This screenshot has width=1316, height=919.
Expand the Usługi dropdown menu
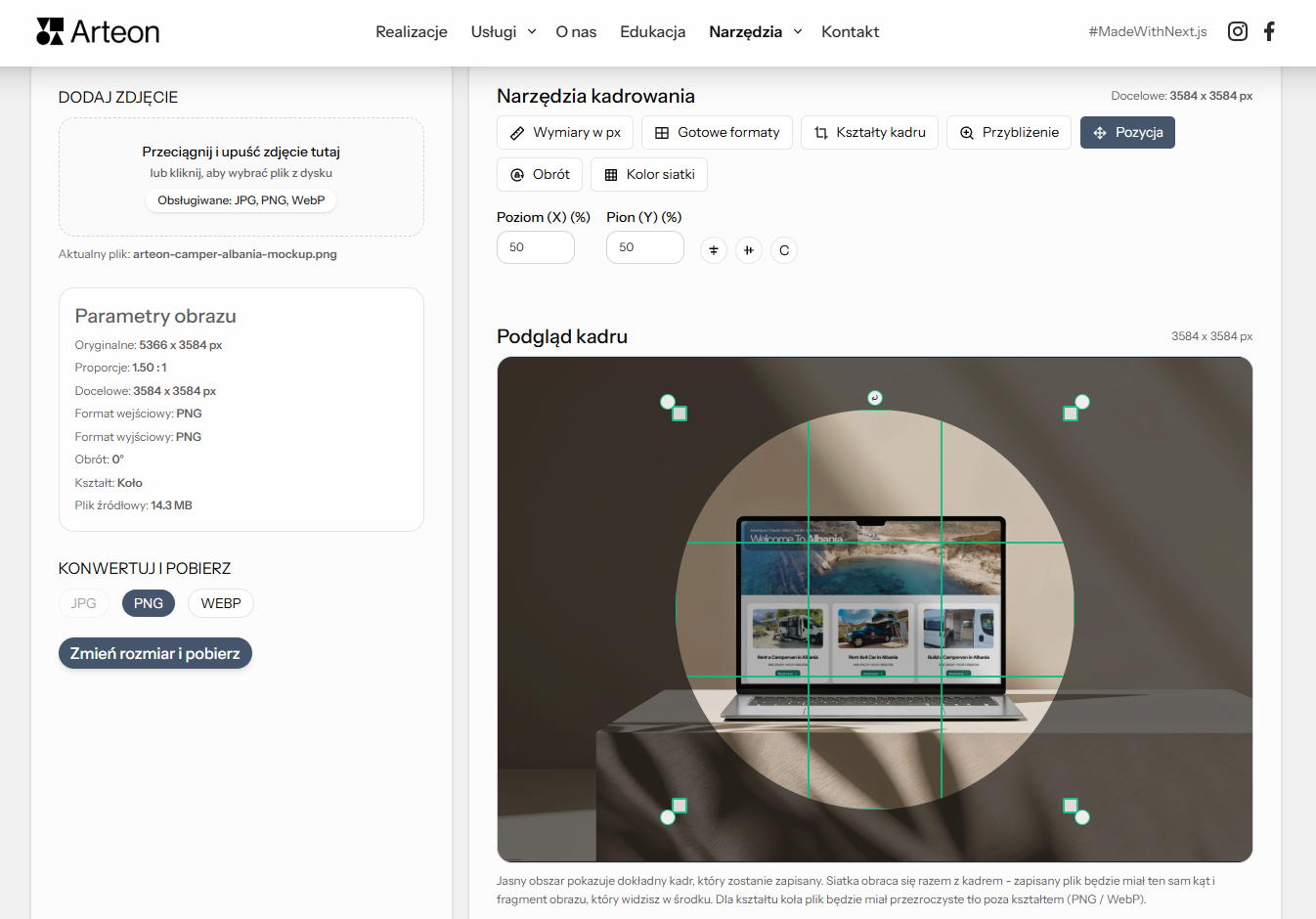click(502, 31)
